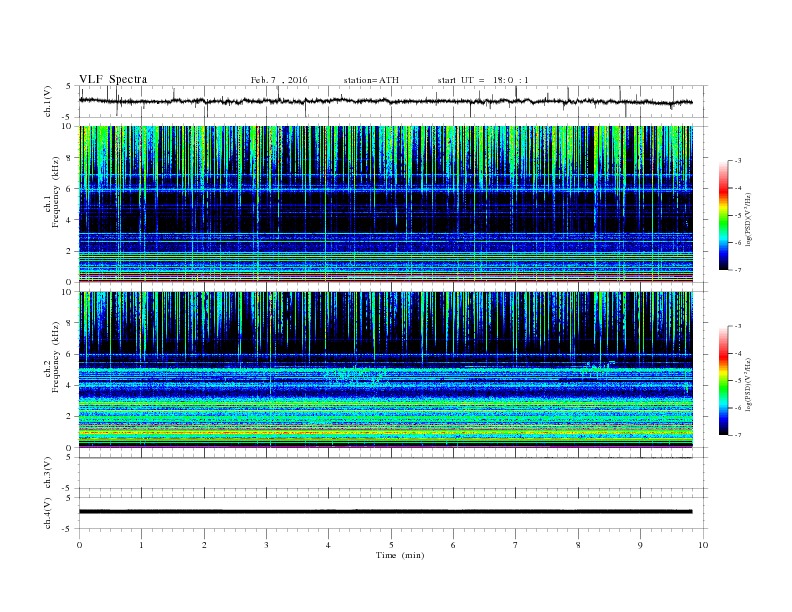Click the time axis tick label "9"
Screen dimensions: 792x612
click(640, 545)
